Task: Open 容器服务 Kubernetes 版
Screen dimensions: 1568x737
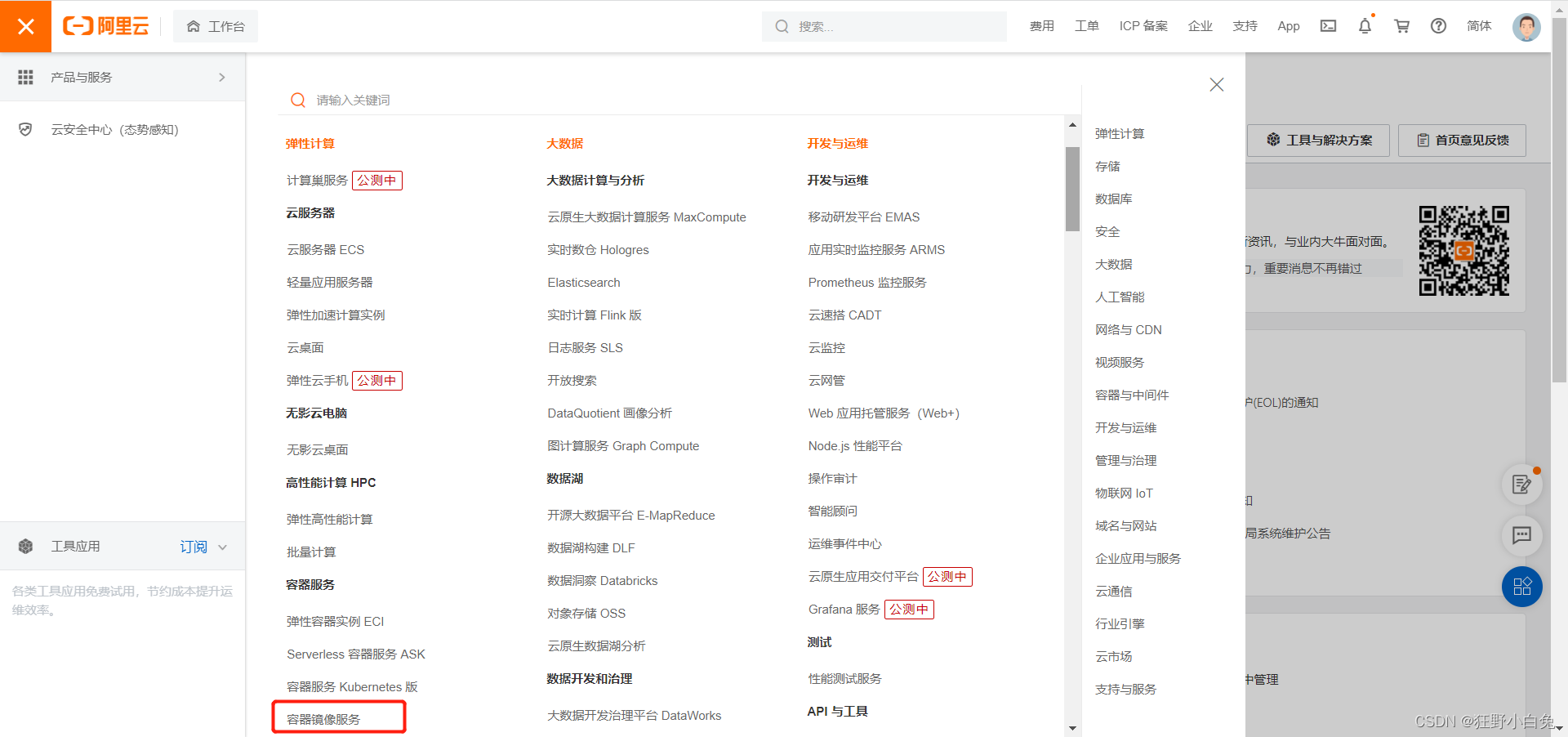Action: [352, 686]
